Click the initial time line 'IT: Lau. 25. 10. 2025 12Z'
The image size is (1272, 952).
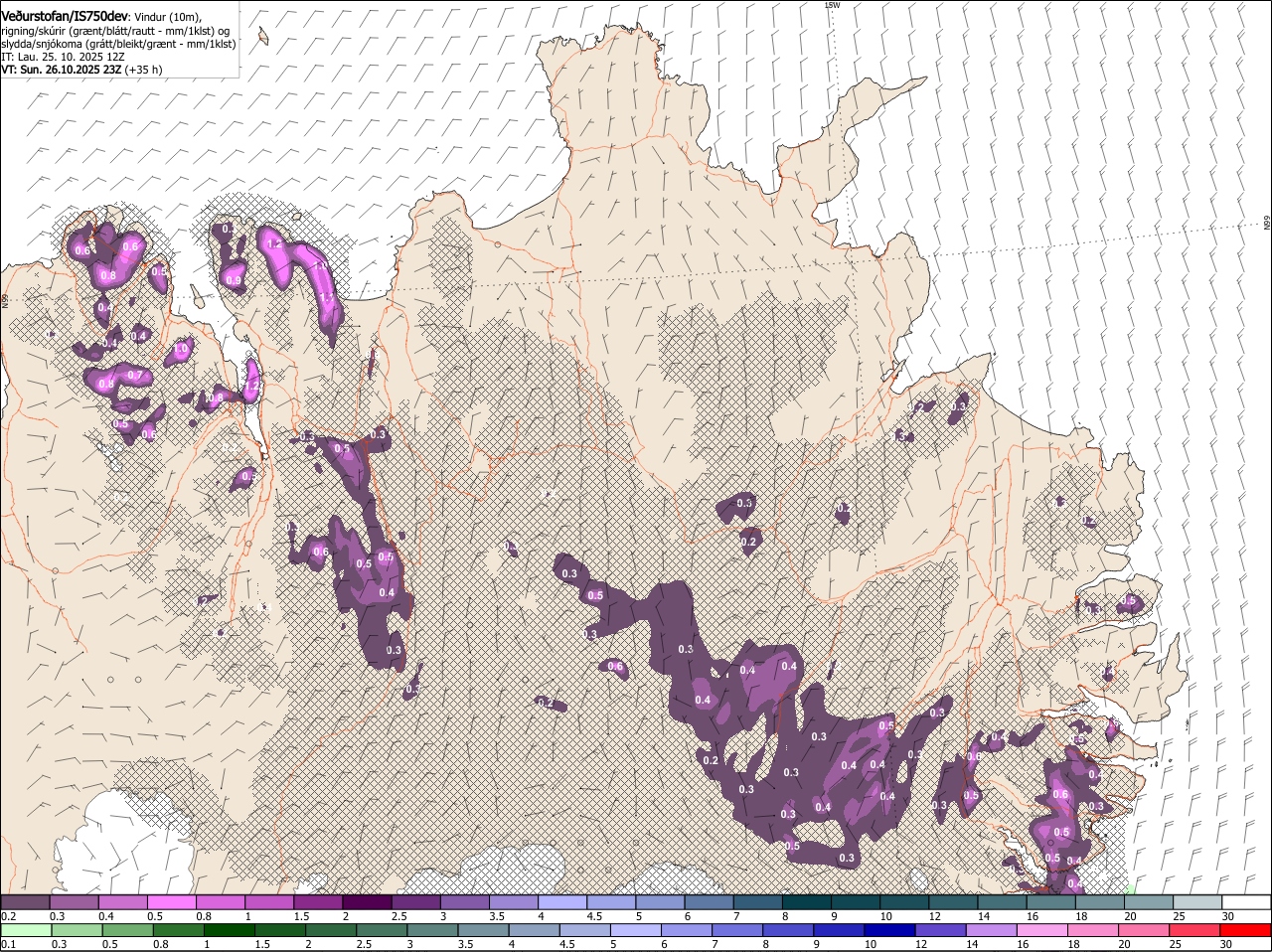[63, 57]
